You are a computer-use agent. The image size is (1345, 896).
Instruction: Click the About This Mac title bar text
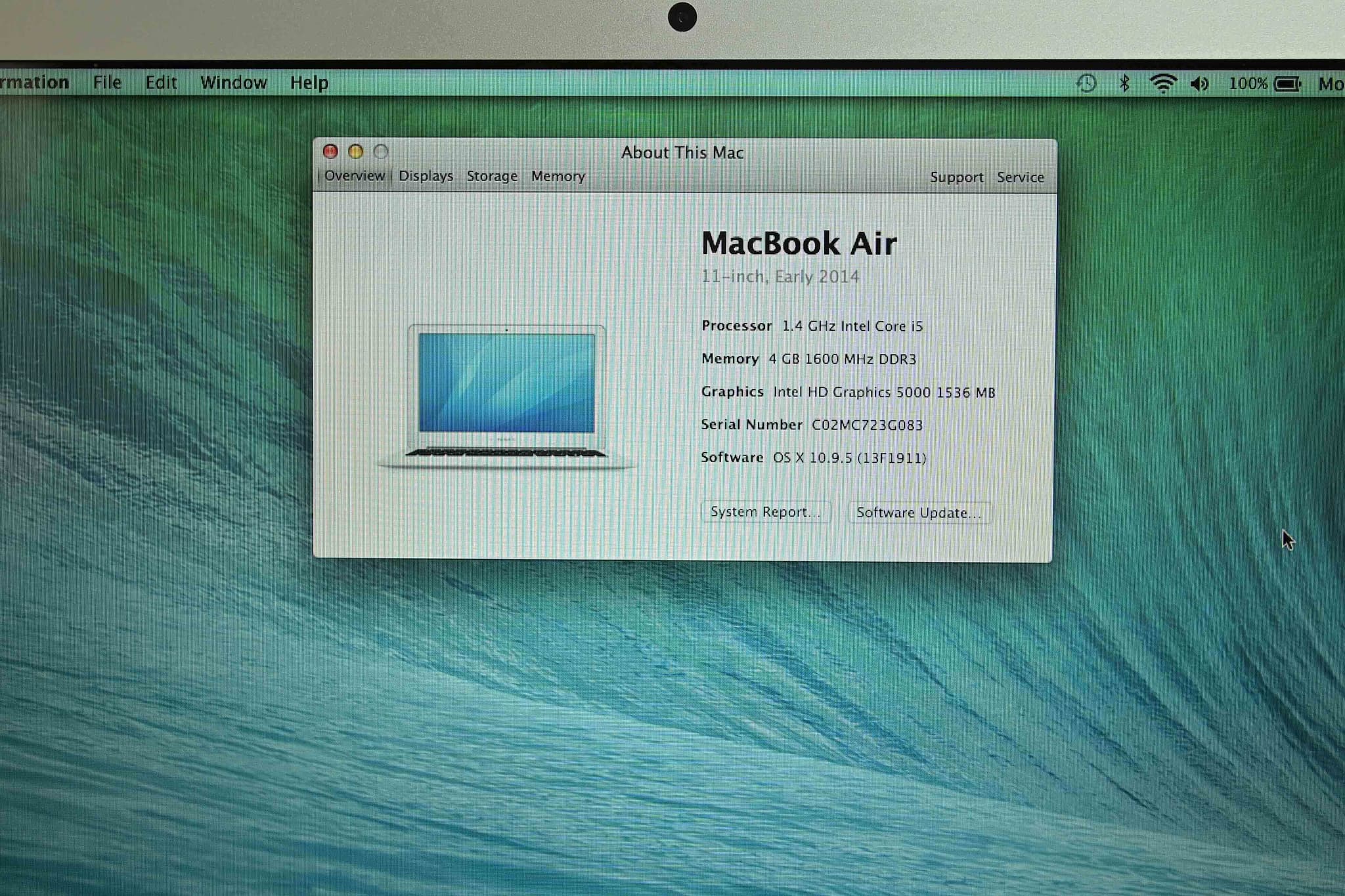point(682,153)
